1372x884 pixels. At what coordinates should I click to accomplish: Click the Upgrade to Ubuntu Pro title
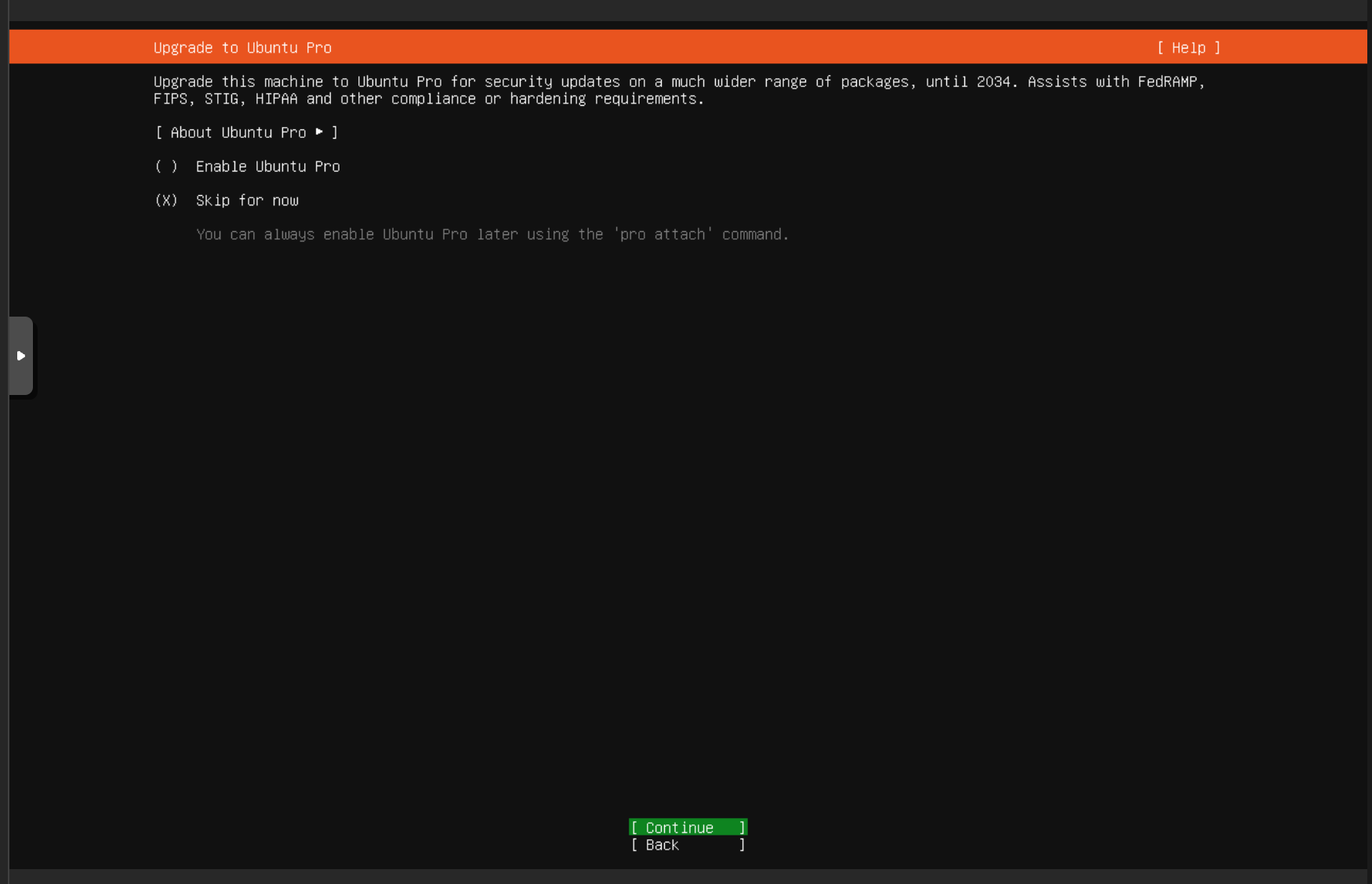(x=242, y=48)
